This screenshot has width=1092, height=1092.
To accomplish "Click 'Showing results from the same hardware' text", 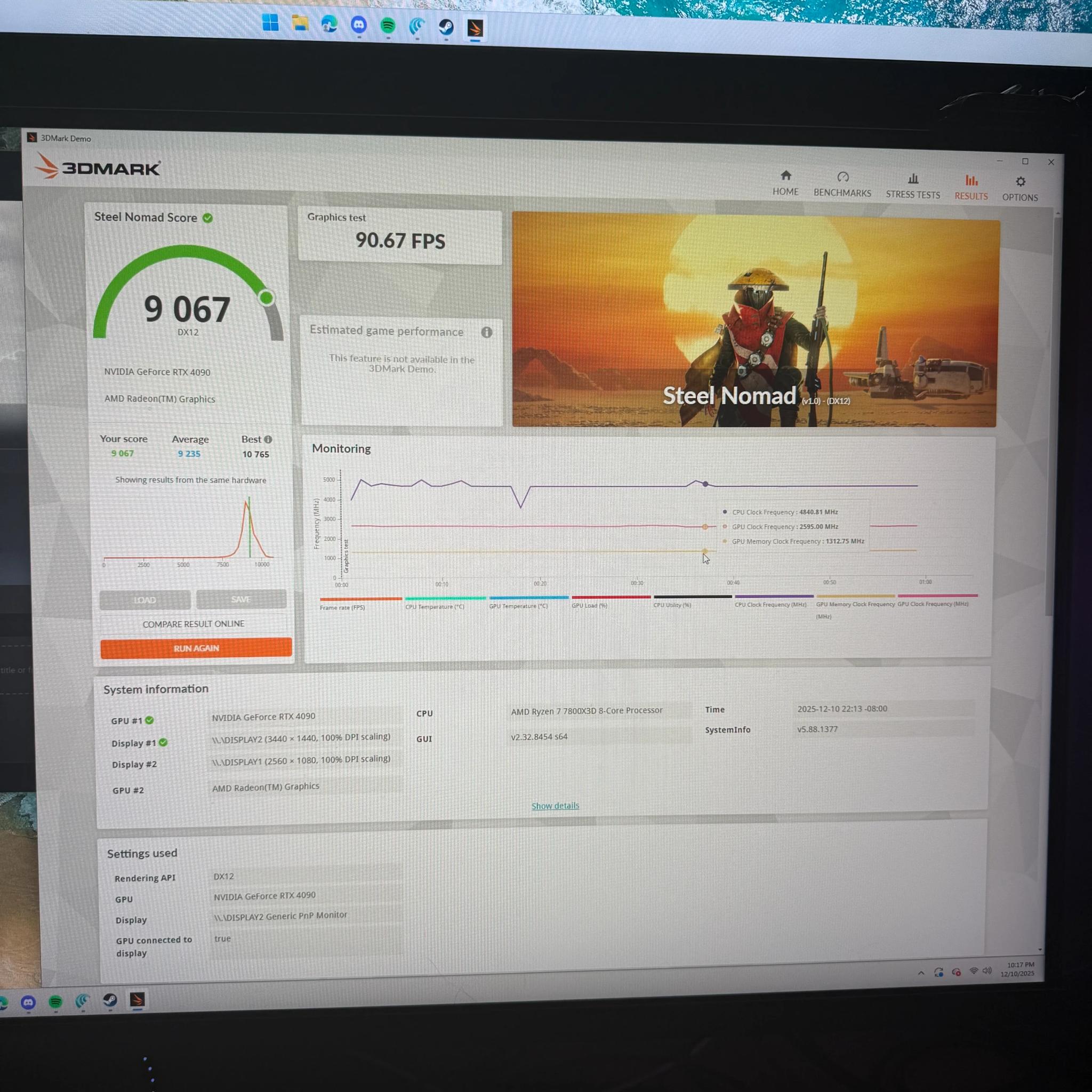I will point(190,480).
